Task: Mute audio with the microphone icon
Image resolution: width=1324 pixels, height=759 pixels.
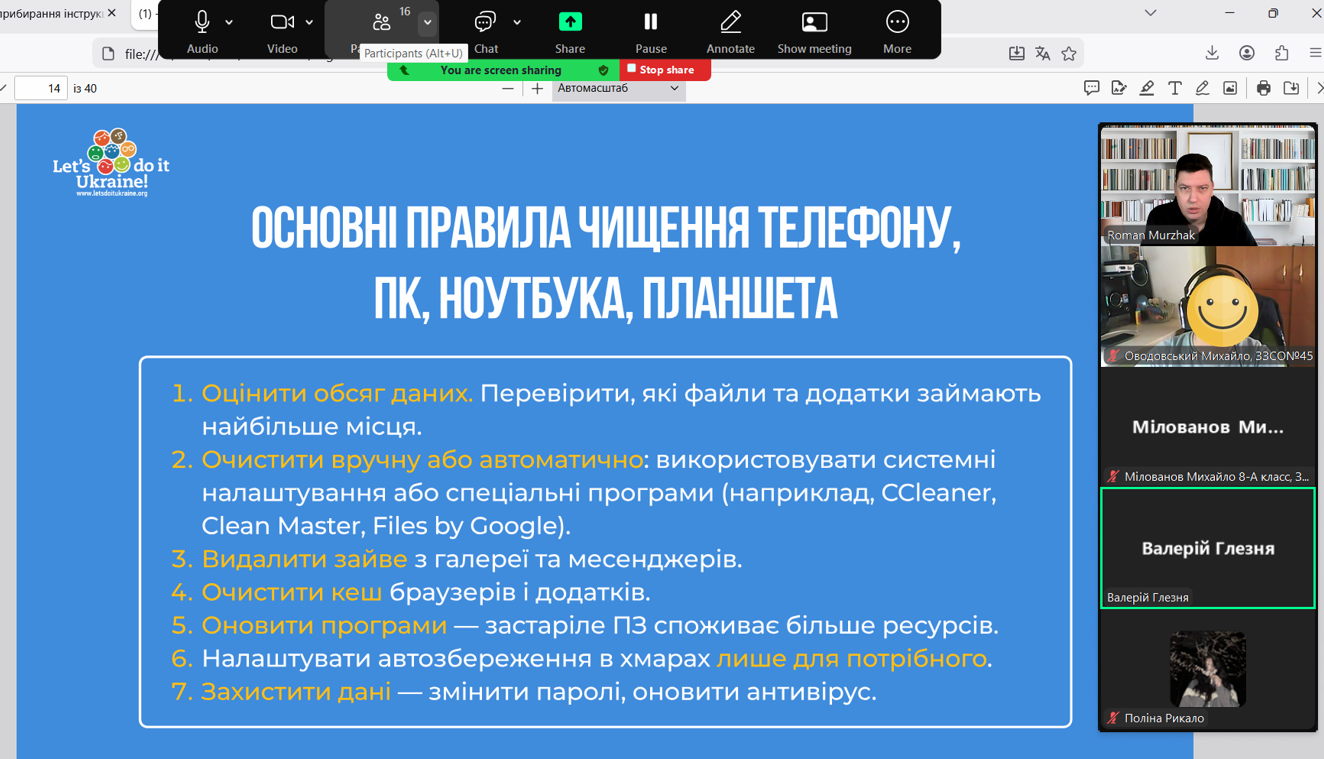Action: pos(202,23)
